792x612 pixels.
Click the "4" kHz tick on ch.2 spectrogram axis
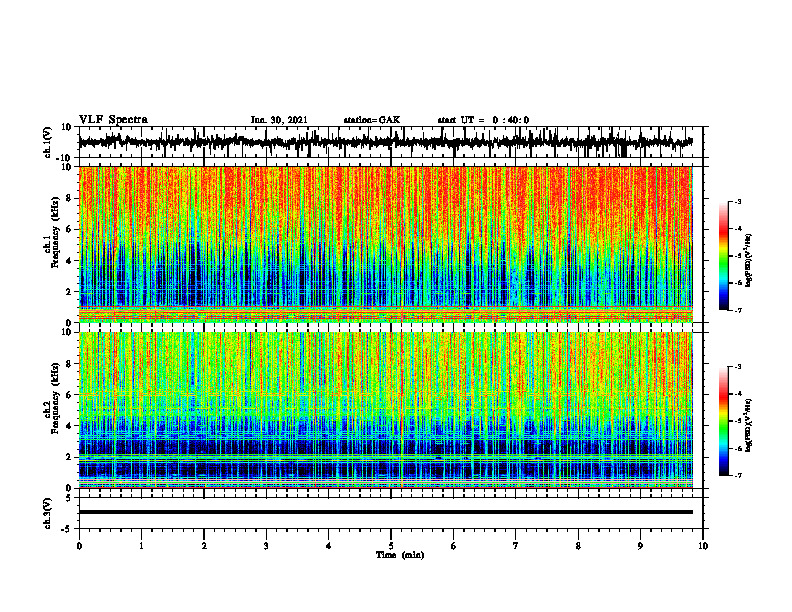[x=69, y=426]
